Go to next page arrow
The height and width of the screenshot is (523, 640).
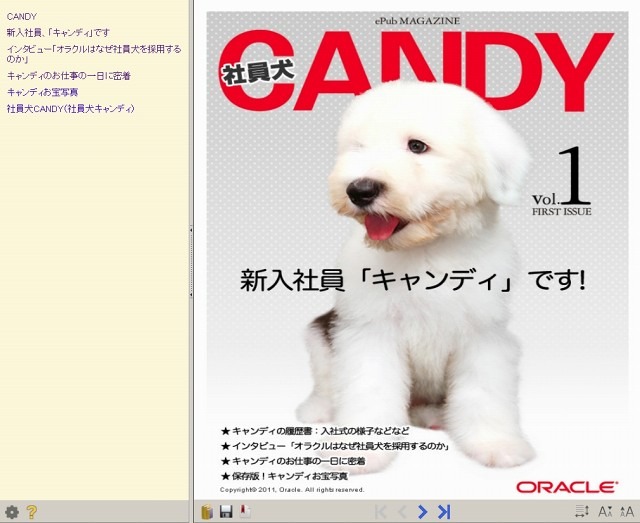pos(423,512)
